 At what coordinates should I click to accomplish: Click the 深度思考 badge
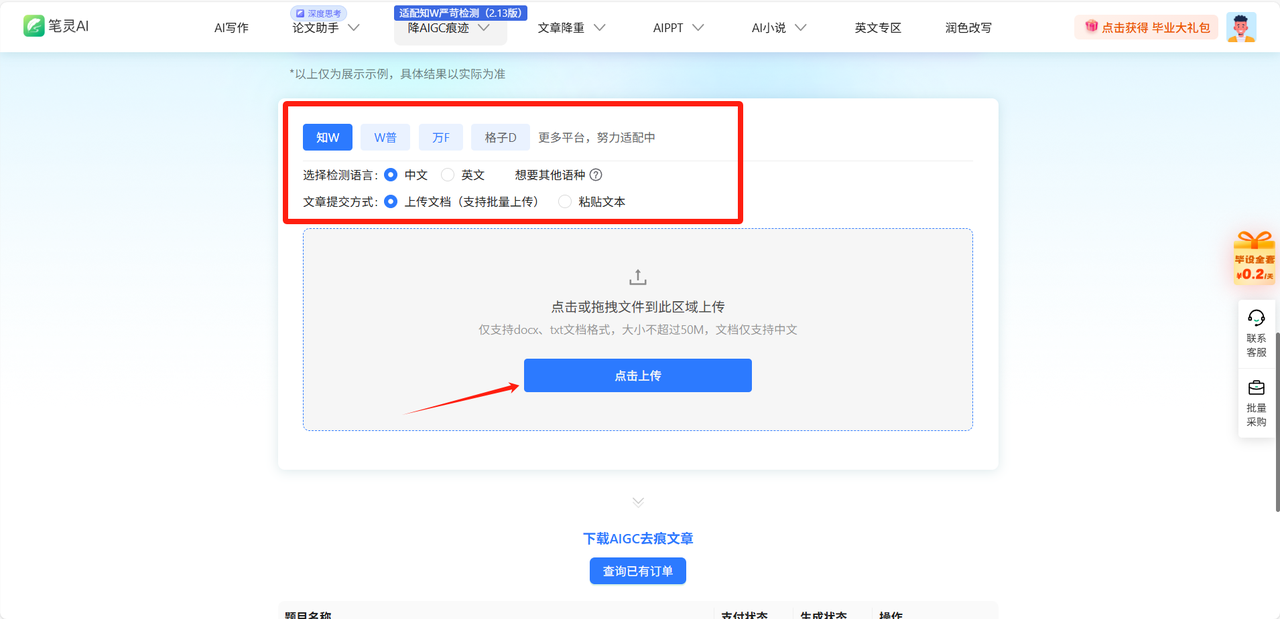pos(319,13)
